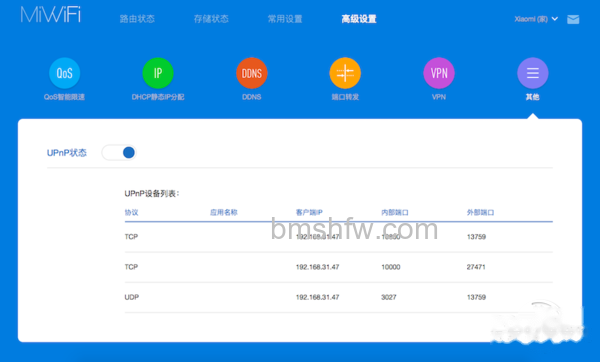Switch to 存储状态 tab
600x362 pixels.
pos(211,19)
